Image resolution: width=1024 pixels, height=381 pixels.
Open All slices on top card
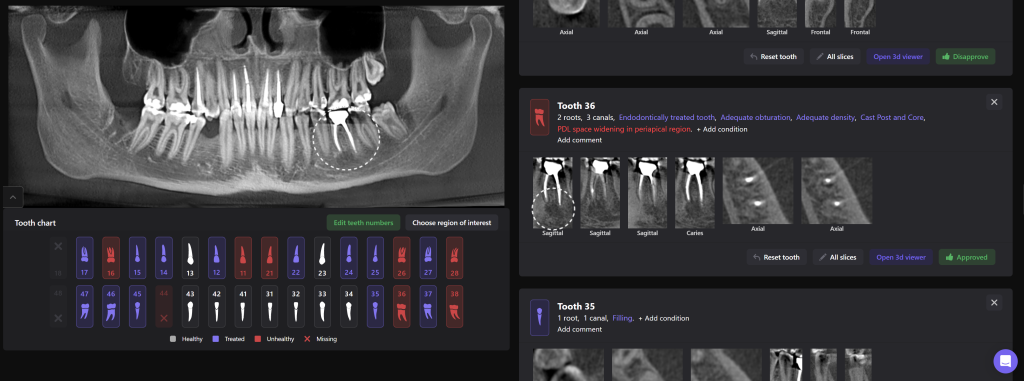point(835,56)
